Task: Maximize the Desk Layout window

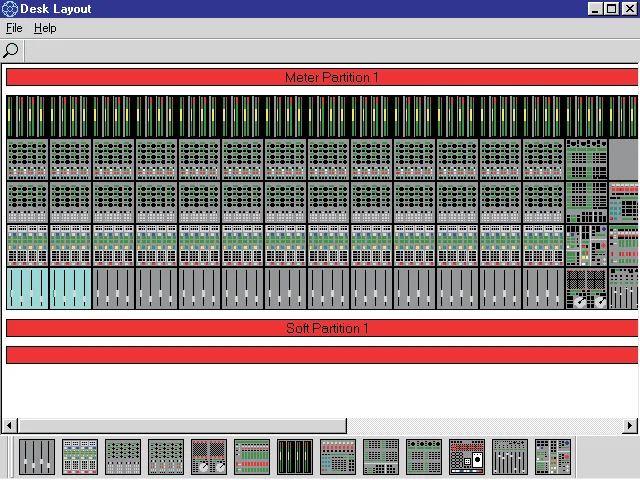Action: coord(612,9)
